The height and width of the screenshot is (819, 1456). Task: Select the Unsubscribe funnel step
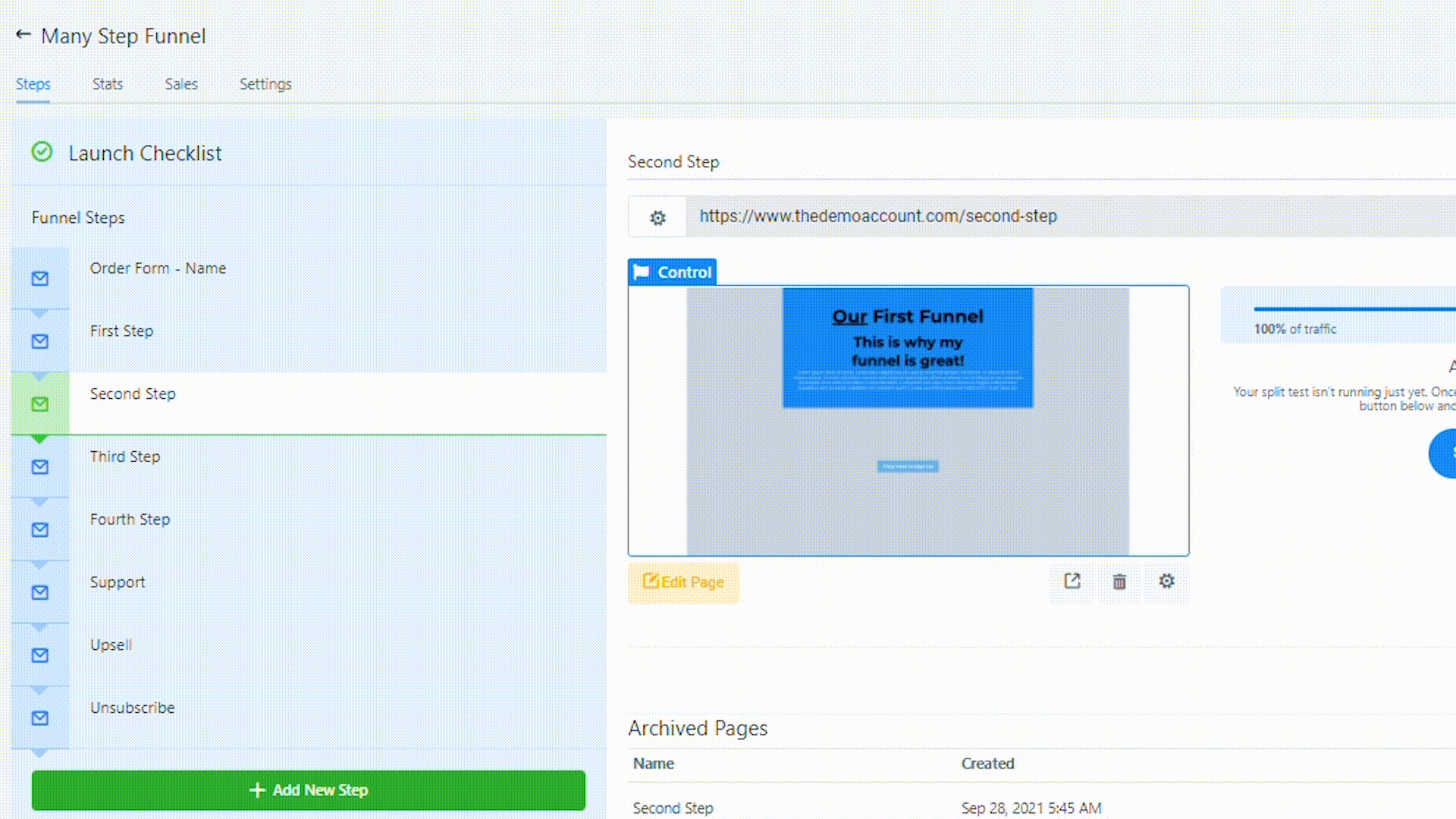point(132,708)
